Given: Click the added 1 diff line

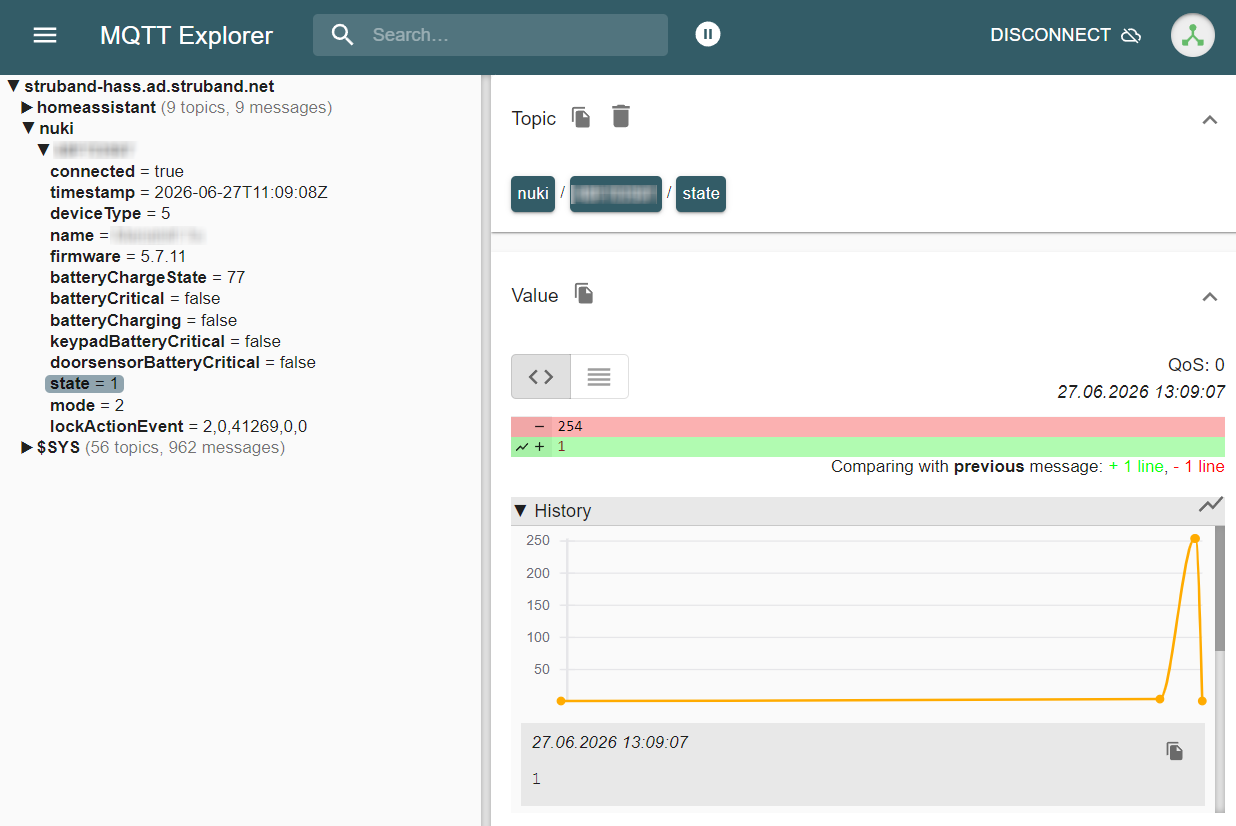Looking at the screenshot, I should pyautogui.click(x=868, y=447).
